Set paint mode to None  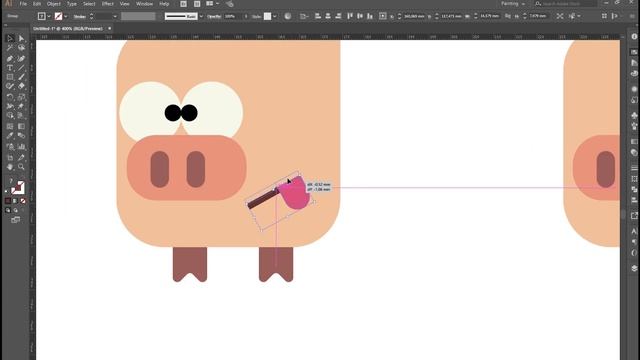click(23, 200)
